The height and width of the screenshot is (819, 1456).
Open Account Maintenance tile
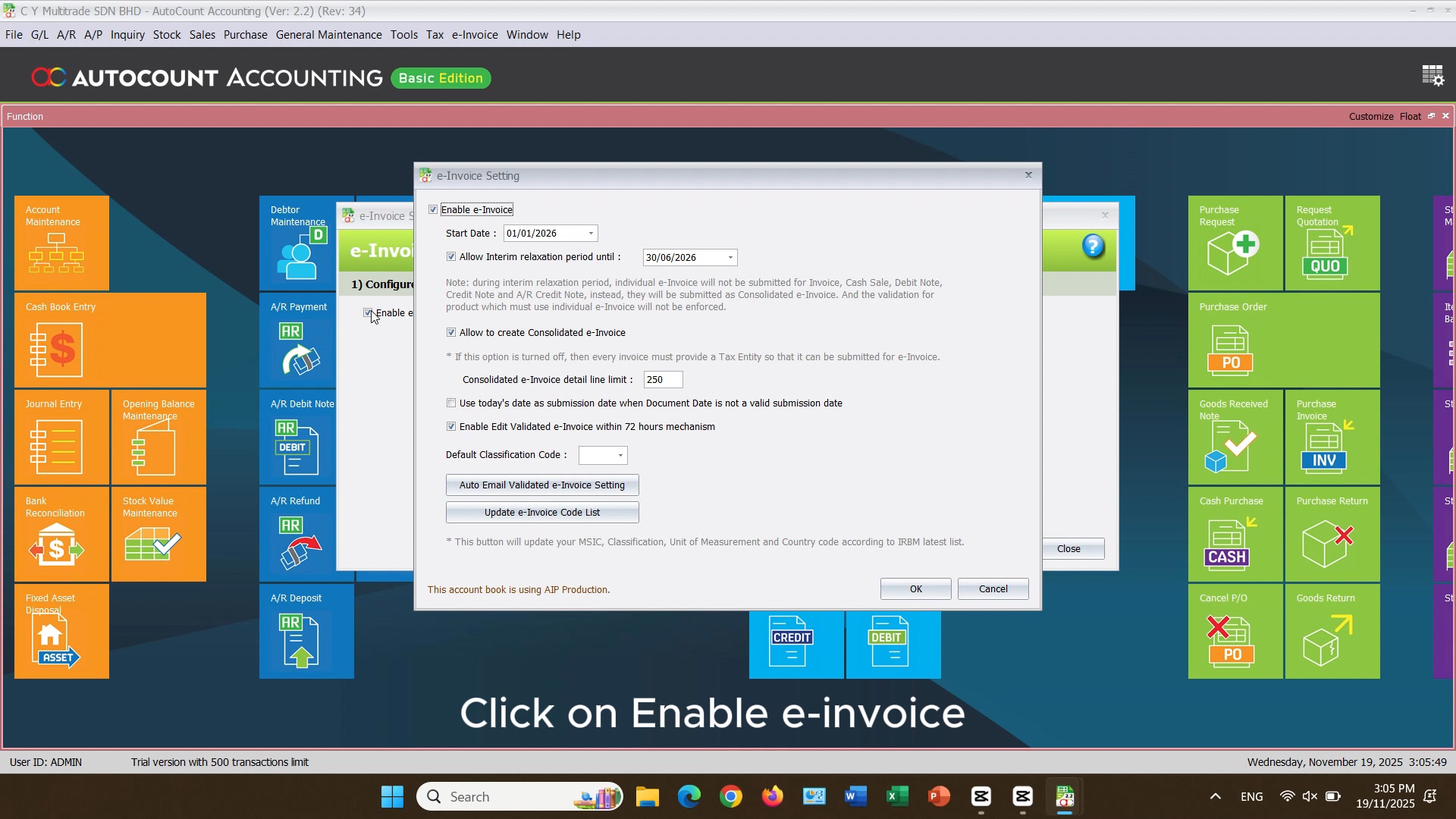click(61, 243)
